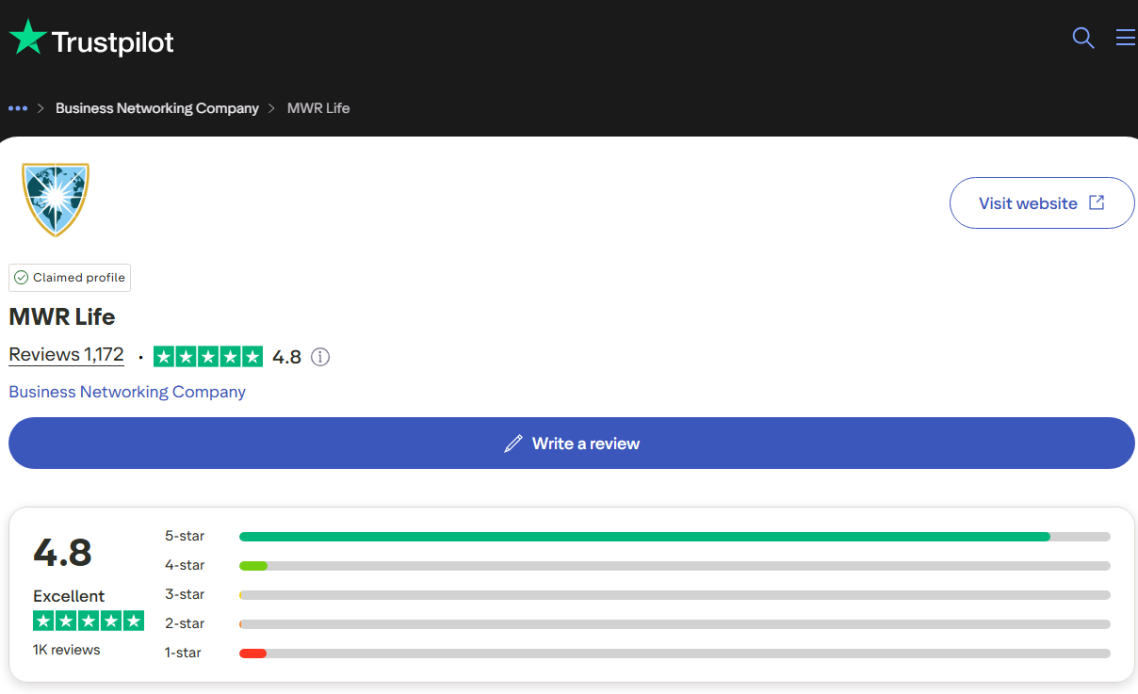1138x694 pixels.
Task: Open the hamburger menu icon
Action: tap(1125, 38)
